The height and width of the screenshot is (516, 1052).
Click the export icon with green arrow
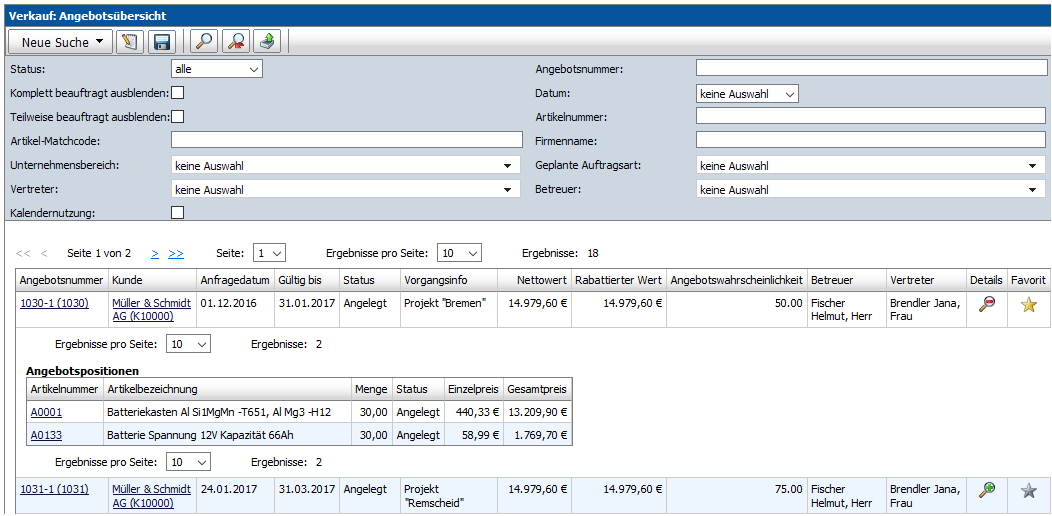click(268, 42)
